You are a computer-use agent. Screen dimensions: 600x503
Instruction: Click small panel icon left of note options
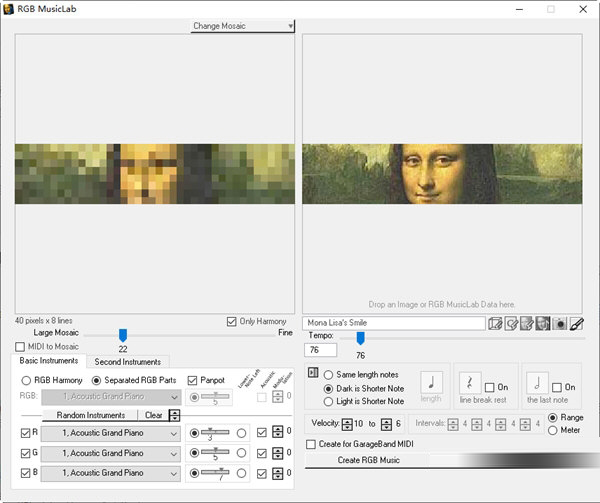click(312, 373)
